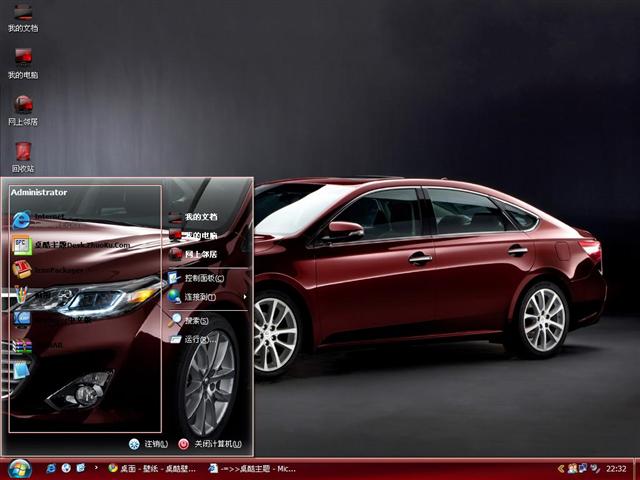Open 搜索(S) search entry

pos(189,320)
